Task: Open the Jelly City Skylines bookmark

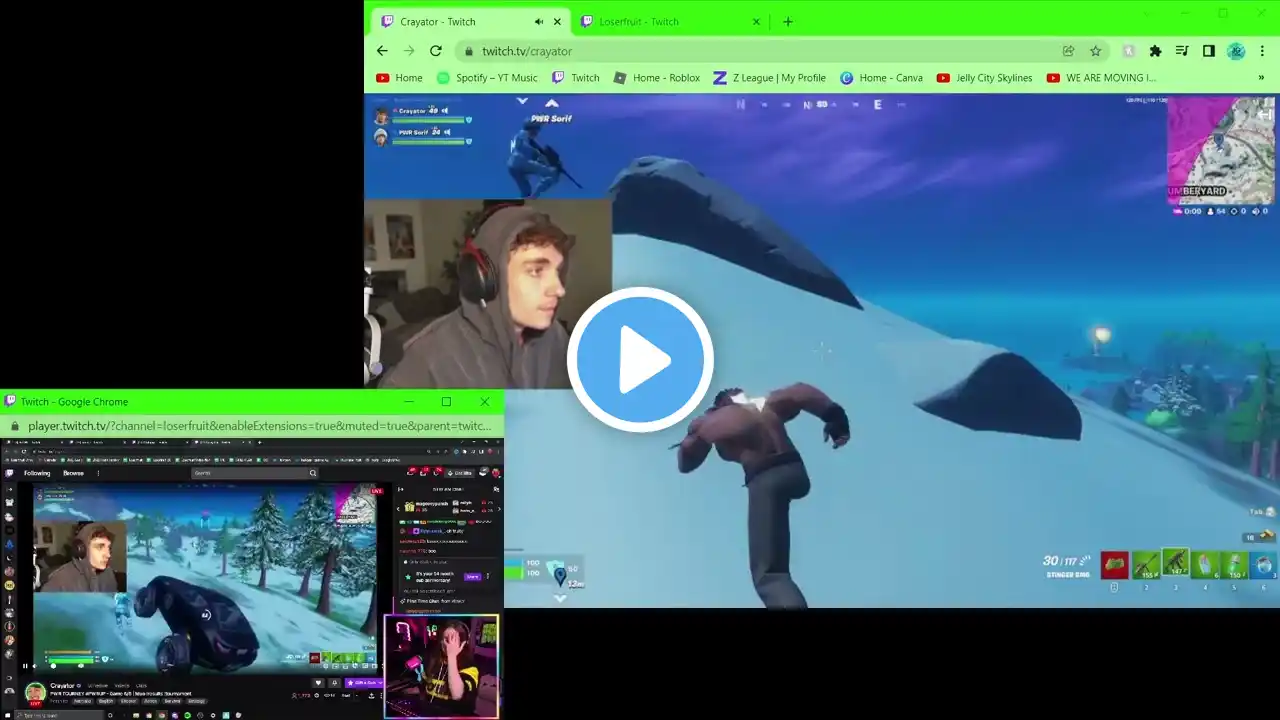Action: pos(984,78)
